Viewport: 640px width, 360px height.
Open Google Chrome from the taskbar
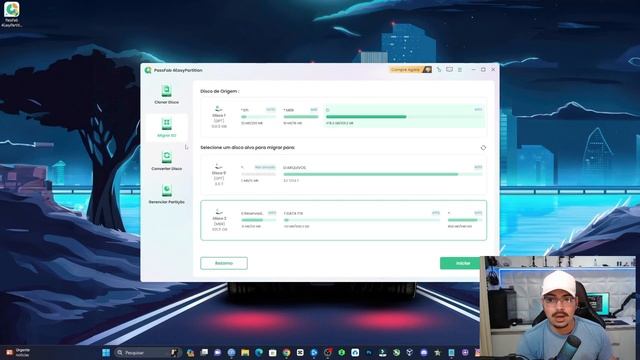click(x=287, y=353)
